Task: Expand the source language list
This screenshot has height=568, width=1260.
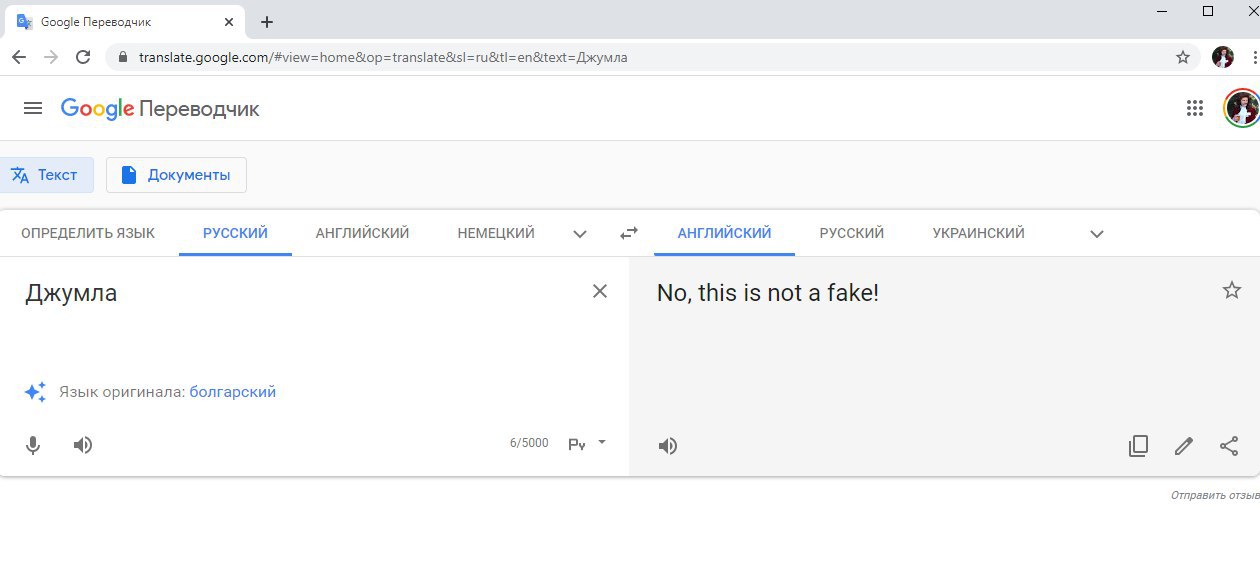Action: (580, 234)
